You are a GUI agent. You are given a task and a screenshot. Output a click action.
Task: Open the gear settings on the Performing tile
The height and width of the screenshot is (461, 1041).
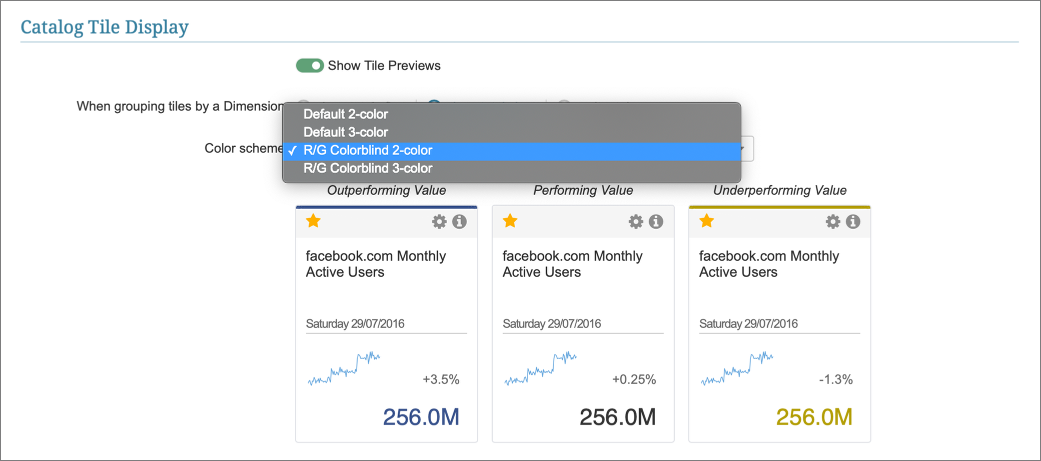tap(636, 222)
